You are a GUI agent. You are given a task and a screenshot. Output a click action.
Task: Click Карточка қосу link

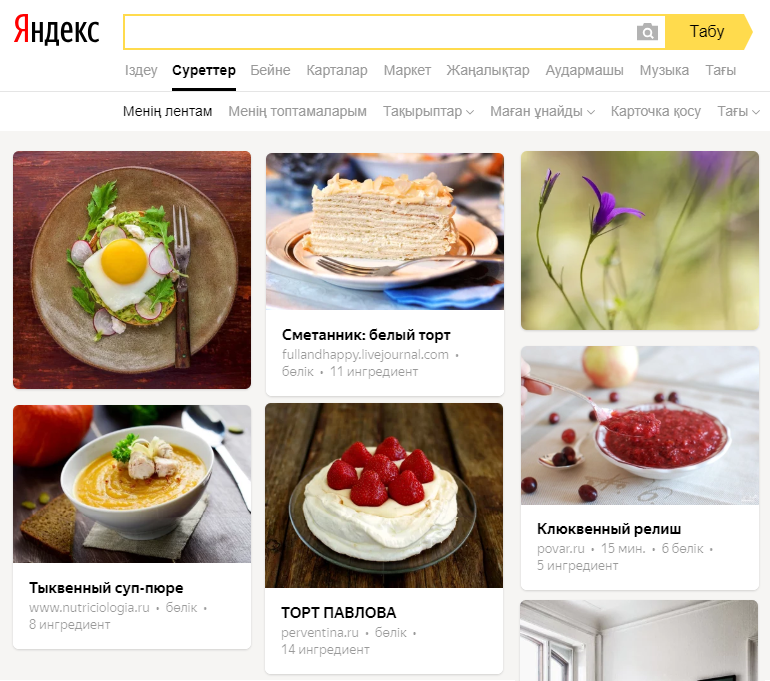(x=656, y=111)
